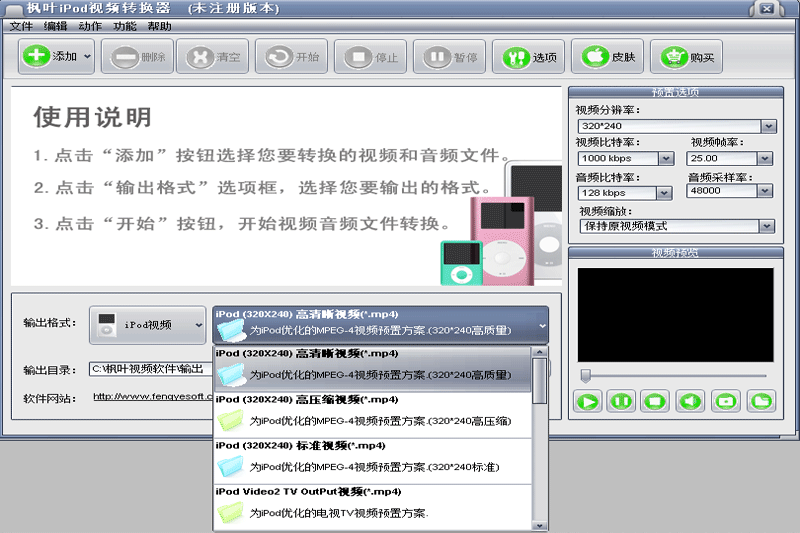
Task: Expand the 视频分辨率 320*240 dropdown
Action: coord(768,126)
